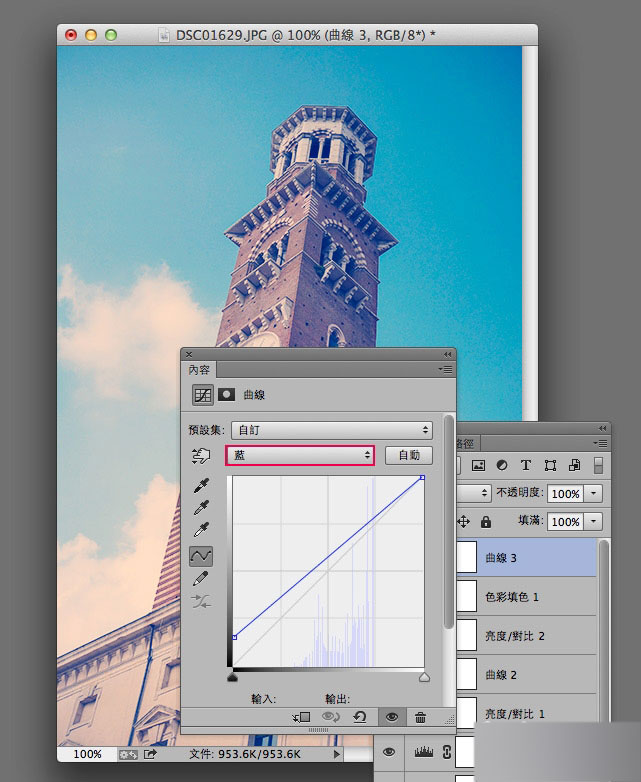Screen dimensions: 641x782
Task: Toggle eye icon in Layers panel bottom row
Action: click(389, 752)
